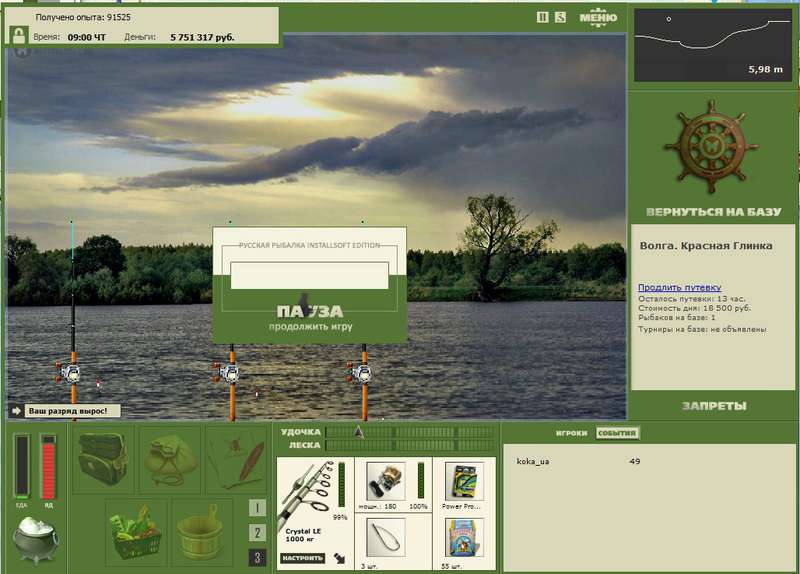Open the notebook with feather quill icon
Viewport: 800px width, 574px height.
pos(236,460)
